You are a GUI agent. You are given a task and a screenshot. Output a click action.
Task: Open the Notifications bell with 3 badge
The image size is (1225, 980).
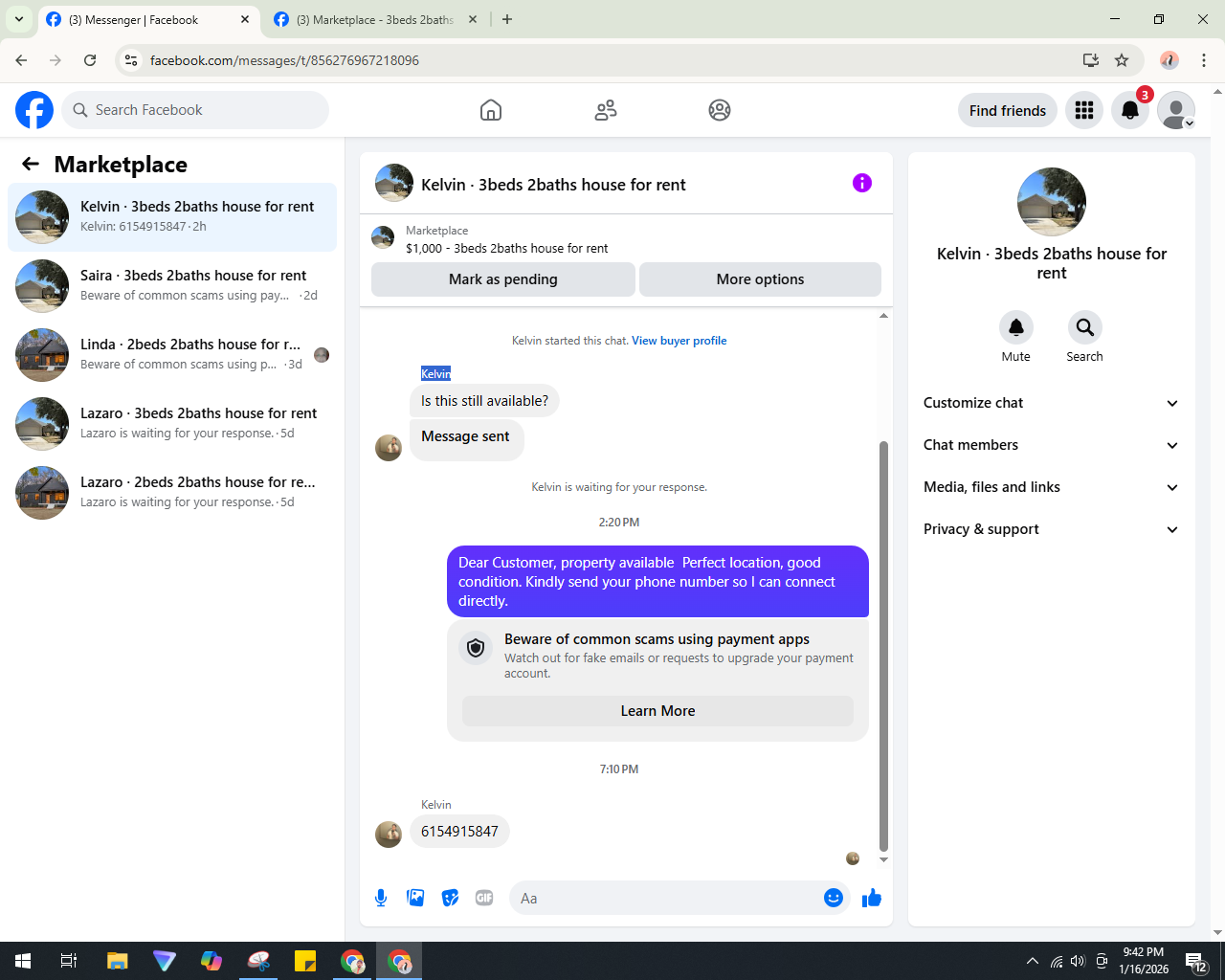tap(1130, 110)
